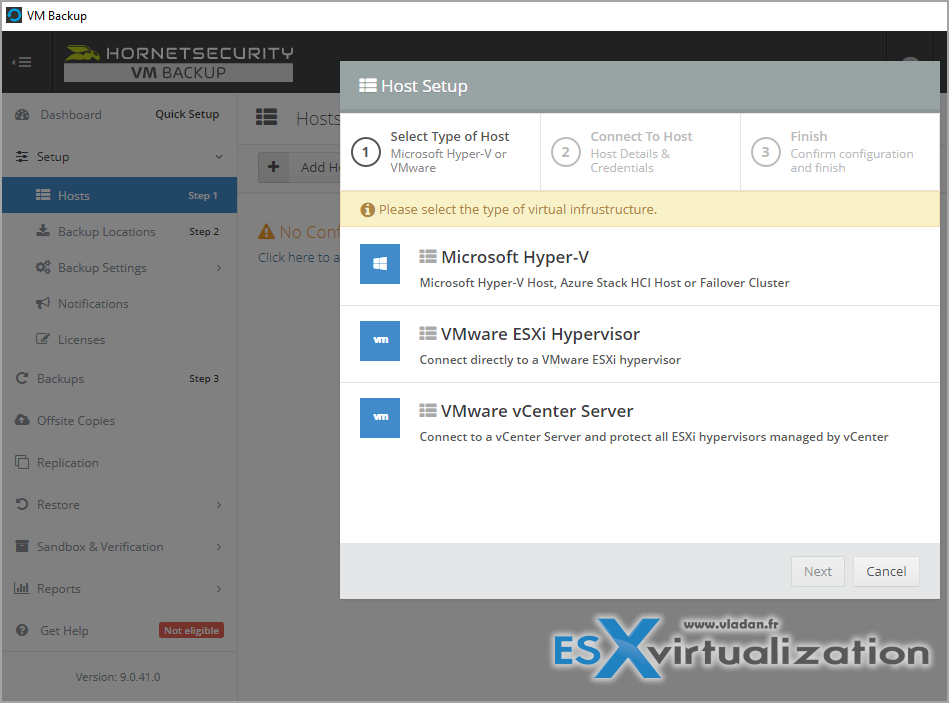949x703 pixels.
Task: Click the Backup Locations download icon
Action: click(43, 231)
